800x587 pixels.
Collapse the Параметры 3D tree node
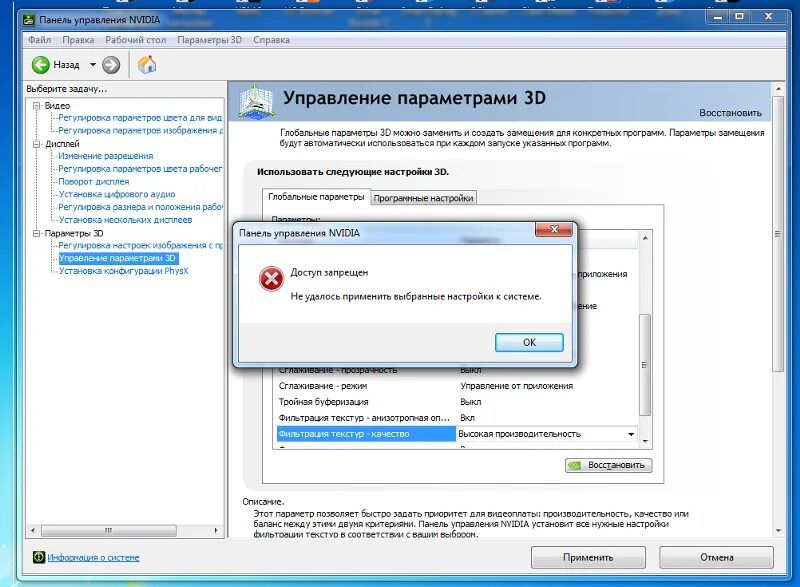pos(36,233)
